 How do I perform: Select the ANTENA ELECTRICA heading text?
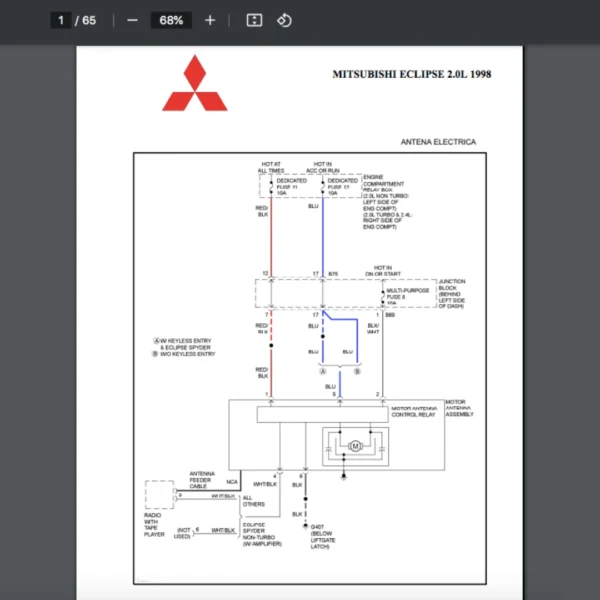[x=438, y=142]
